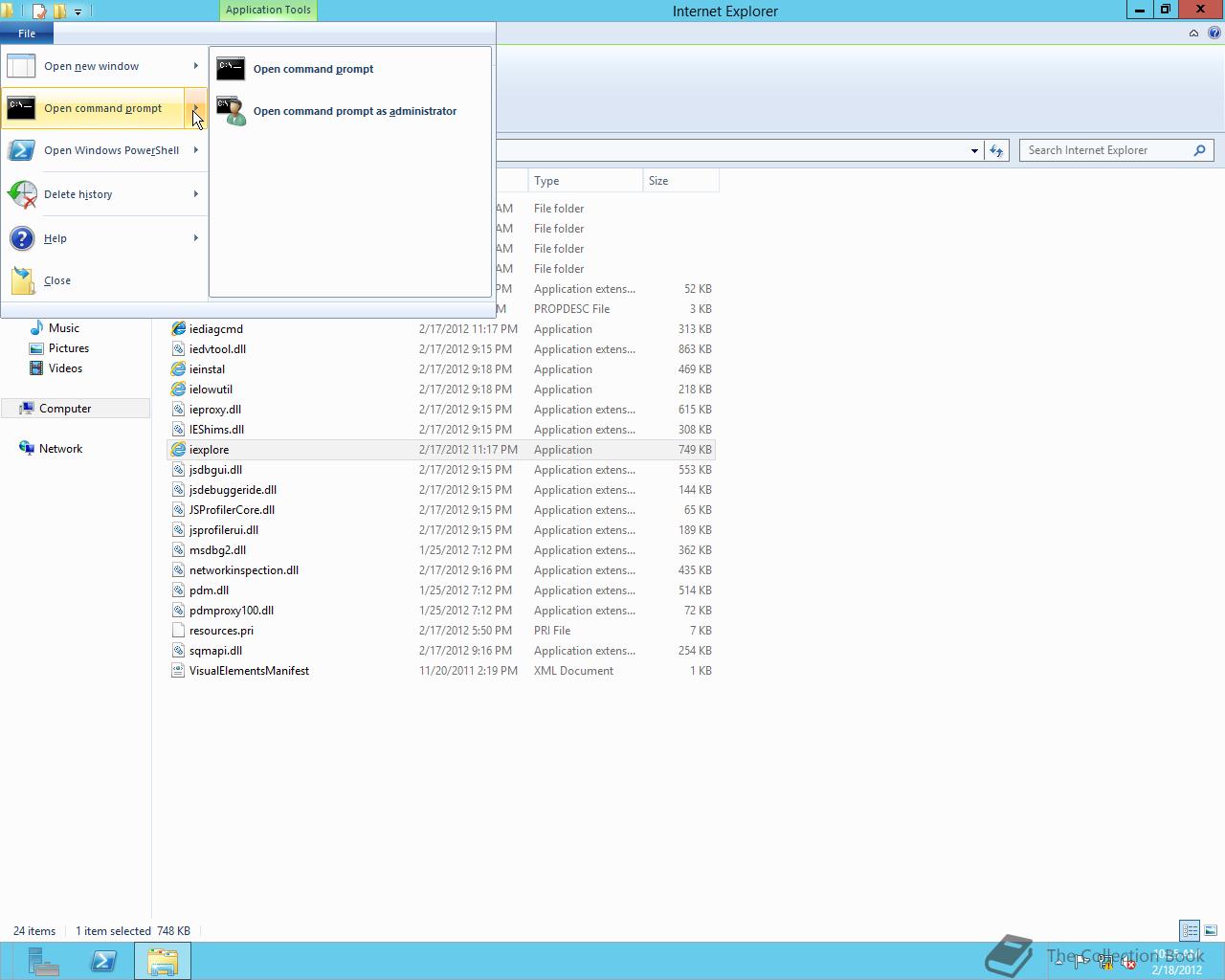Open the Customize Quick Access Toolbar arrow
The width and height of the screenshot is (1225, 980).
pos(78,11)
